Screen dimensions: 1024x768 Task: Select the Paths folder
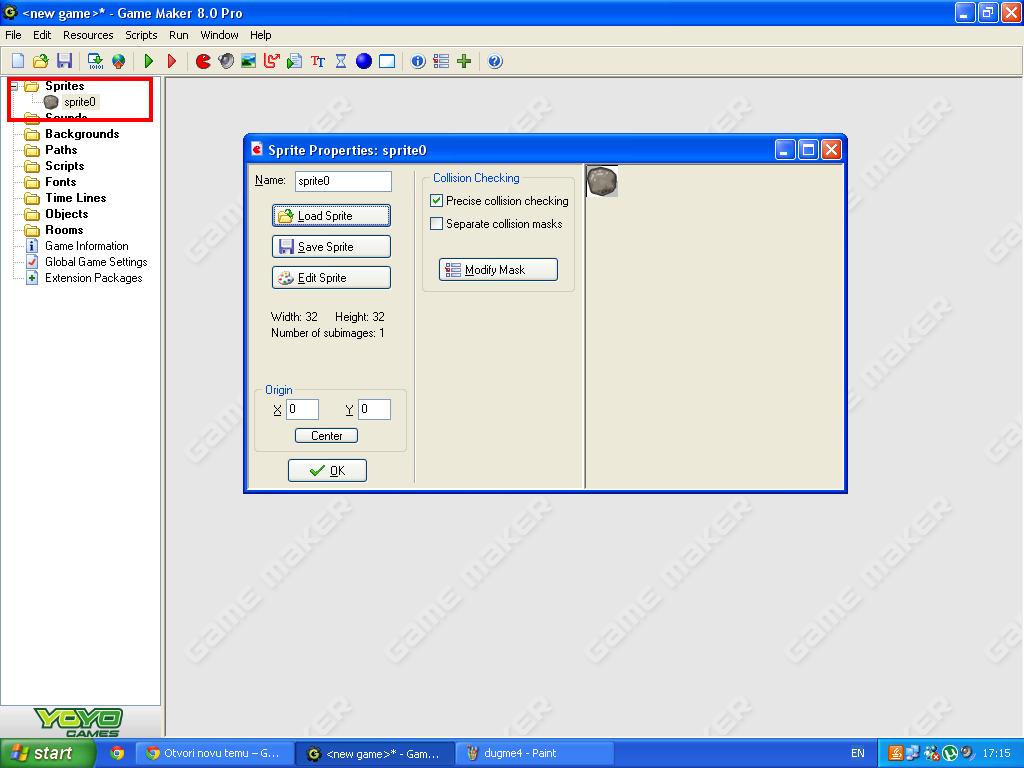(x=61, y=150)
